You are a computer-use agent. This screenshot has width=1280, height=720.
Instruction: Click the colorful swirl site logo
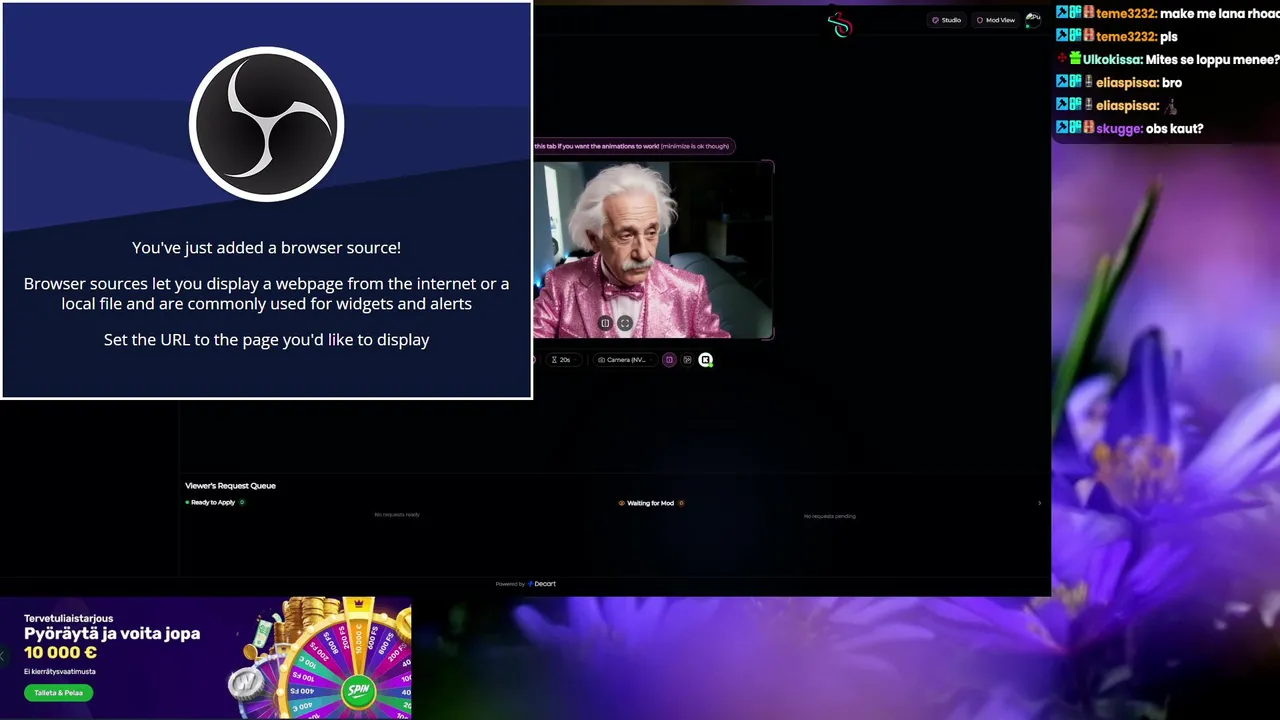click(x=840, y=26)
